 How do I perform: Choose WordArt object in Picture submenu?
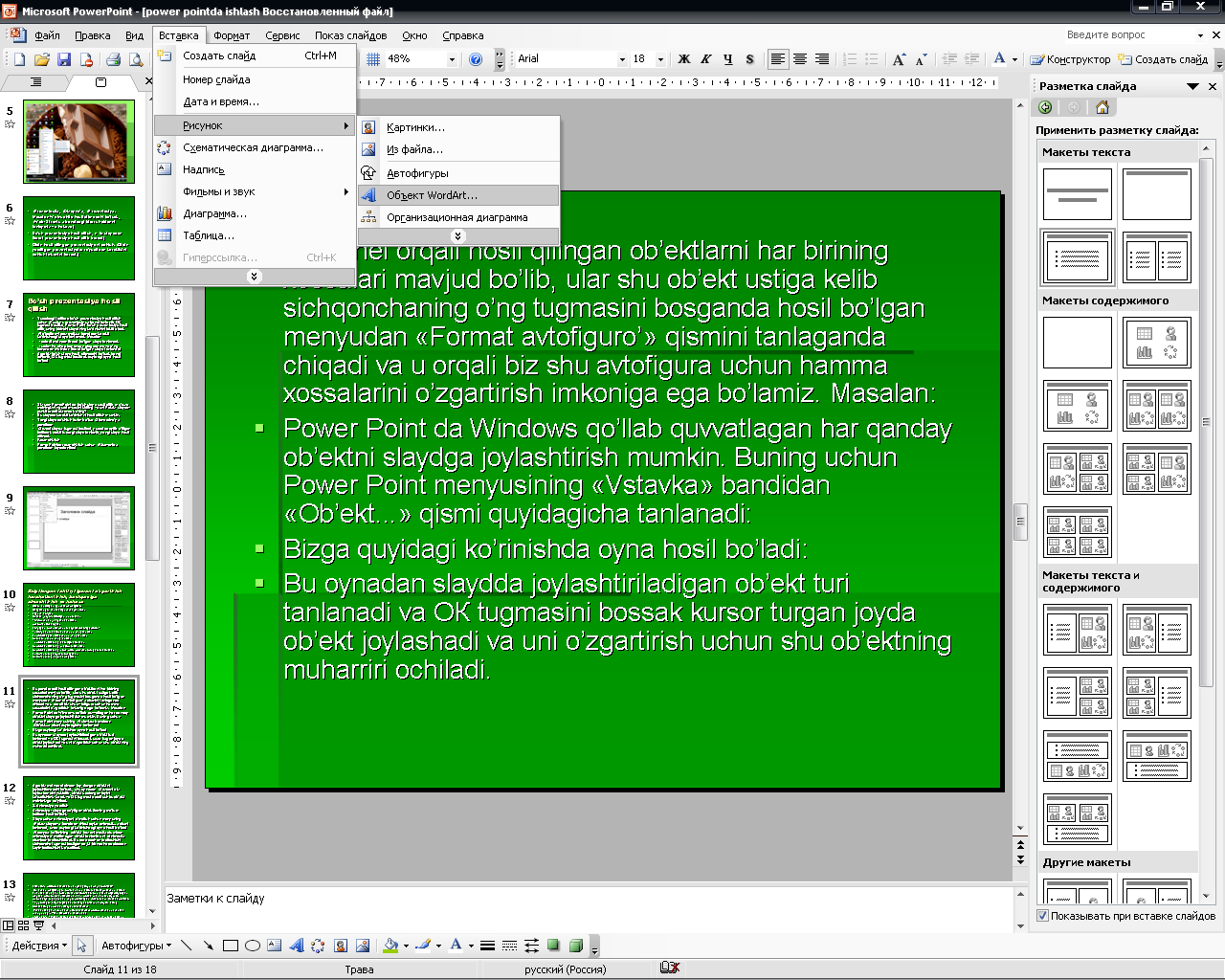[458, 195]
